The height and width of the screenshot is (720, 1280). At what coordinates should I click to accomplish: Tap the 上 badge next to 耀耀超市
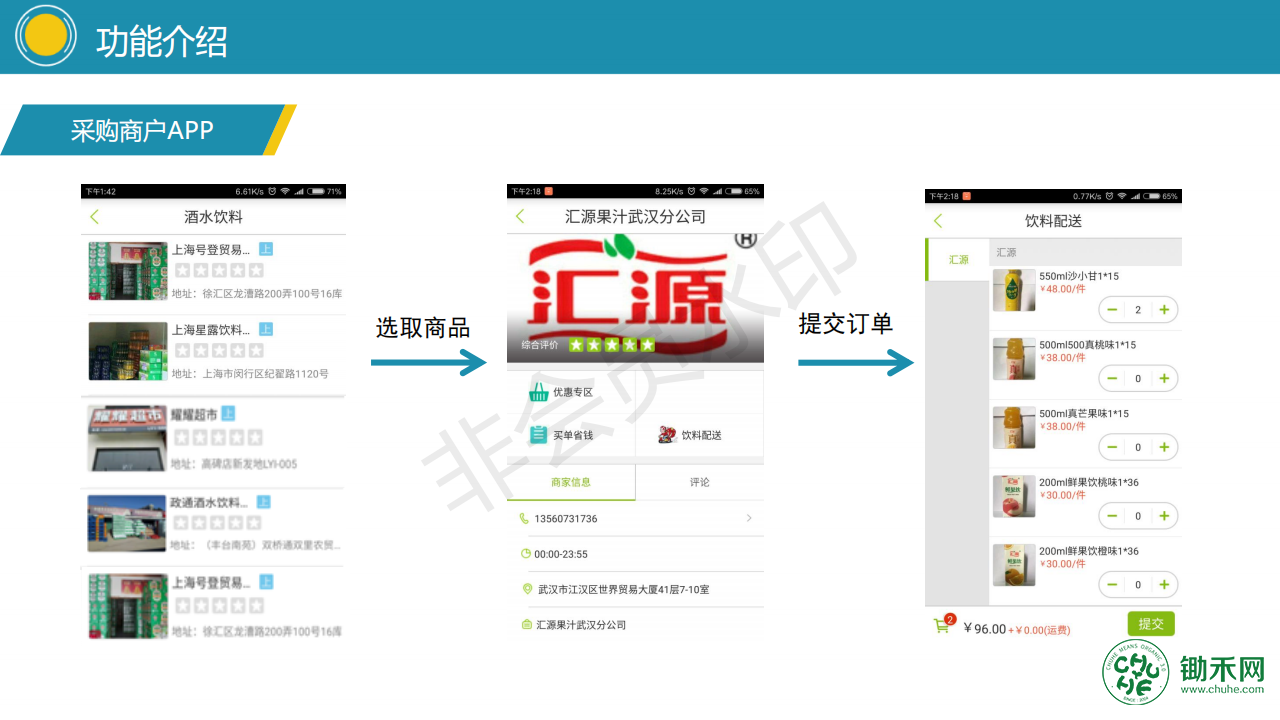coord(228,413)
